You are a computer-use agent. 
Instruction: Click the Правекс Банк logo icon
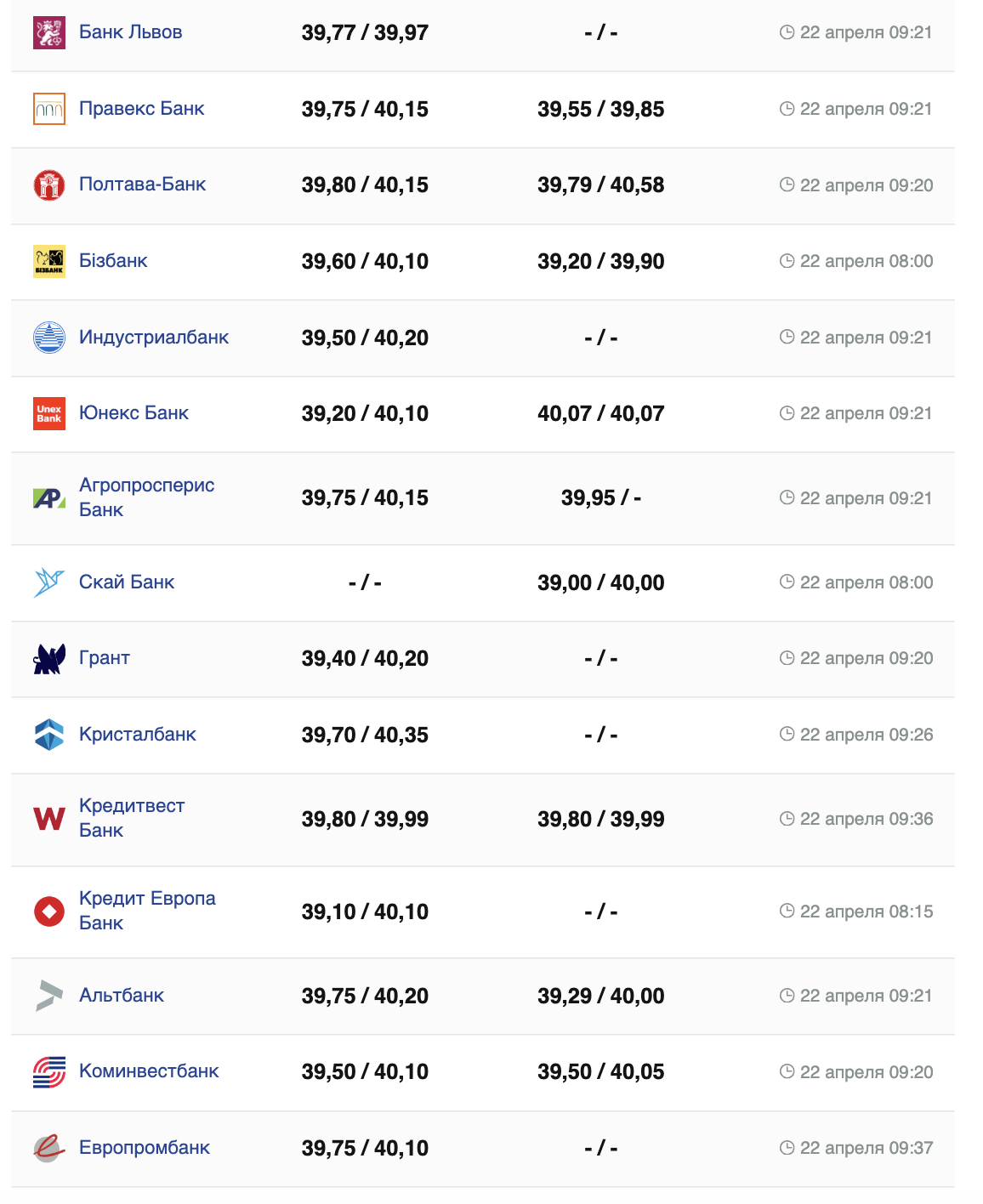(x=49, y=109)
